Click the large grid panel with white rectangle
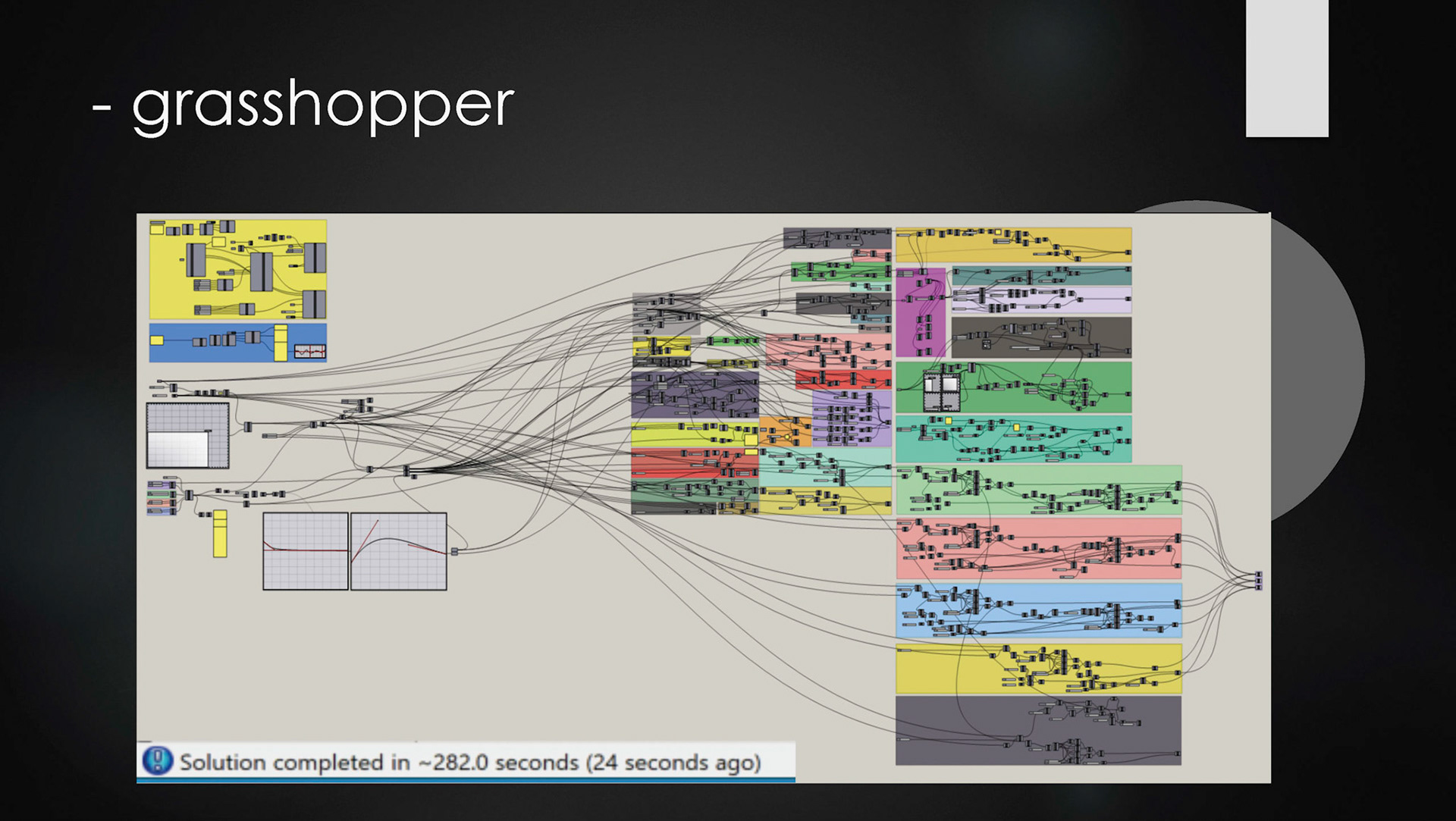Image resolution: width=1456 pixels, height=821 pixels. pyautogui.click(x=187, y=436)
